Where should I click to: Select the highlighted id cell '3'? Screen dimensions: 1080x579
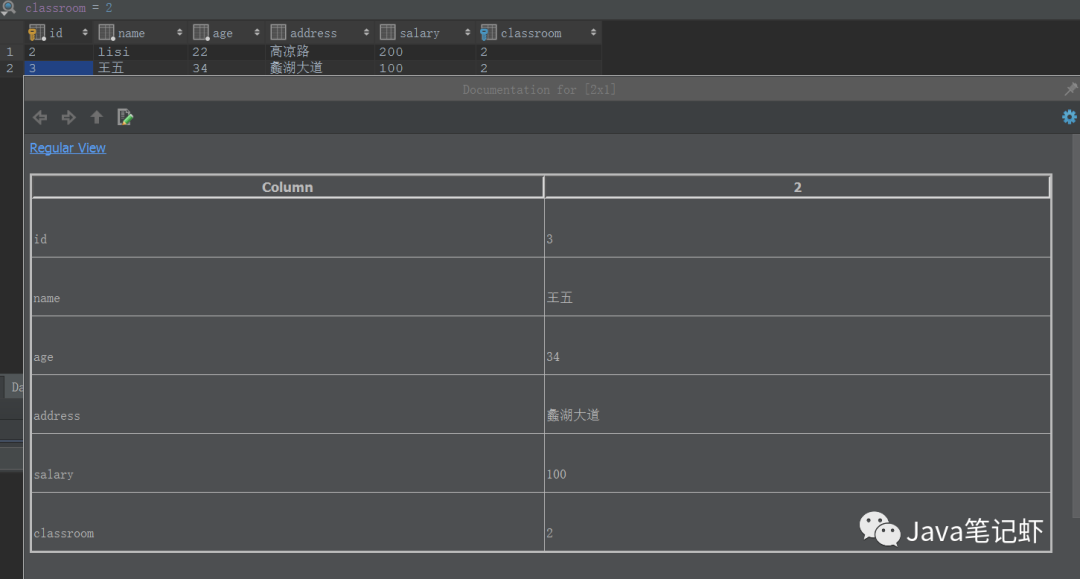[x=59, y=68]
